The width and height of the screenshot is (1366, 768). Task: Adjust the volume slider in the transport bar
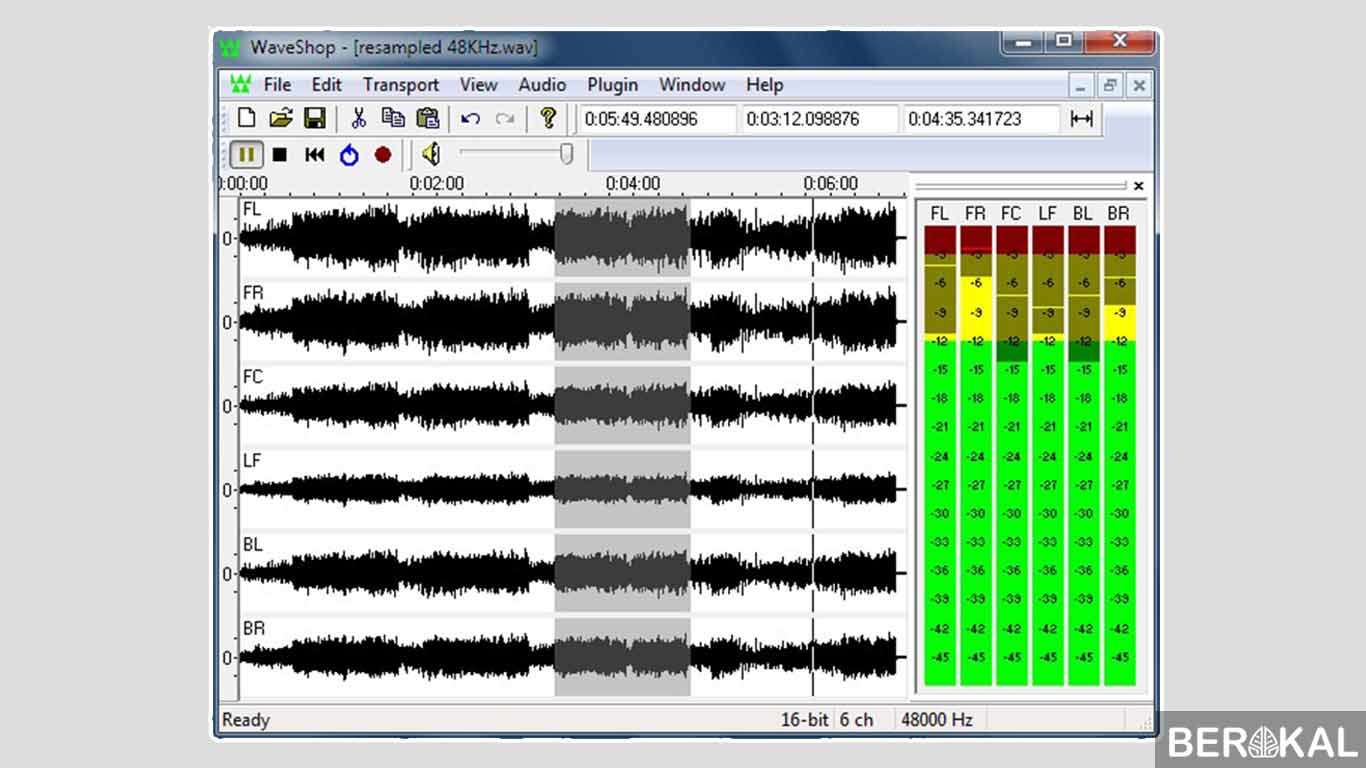tap(565, 153)
